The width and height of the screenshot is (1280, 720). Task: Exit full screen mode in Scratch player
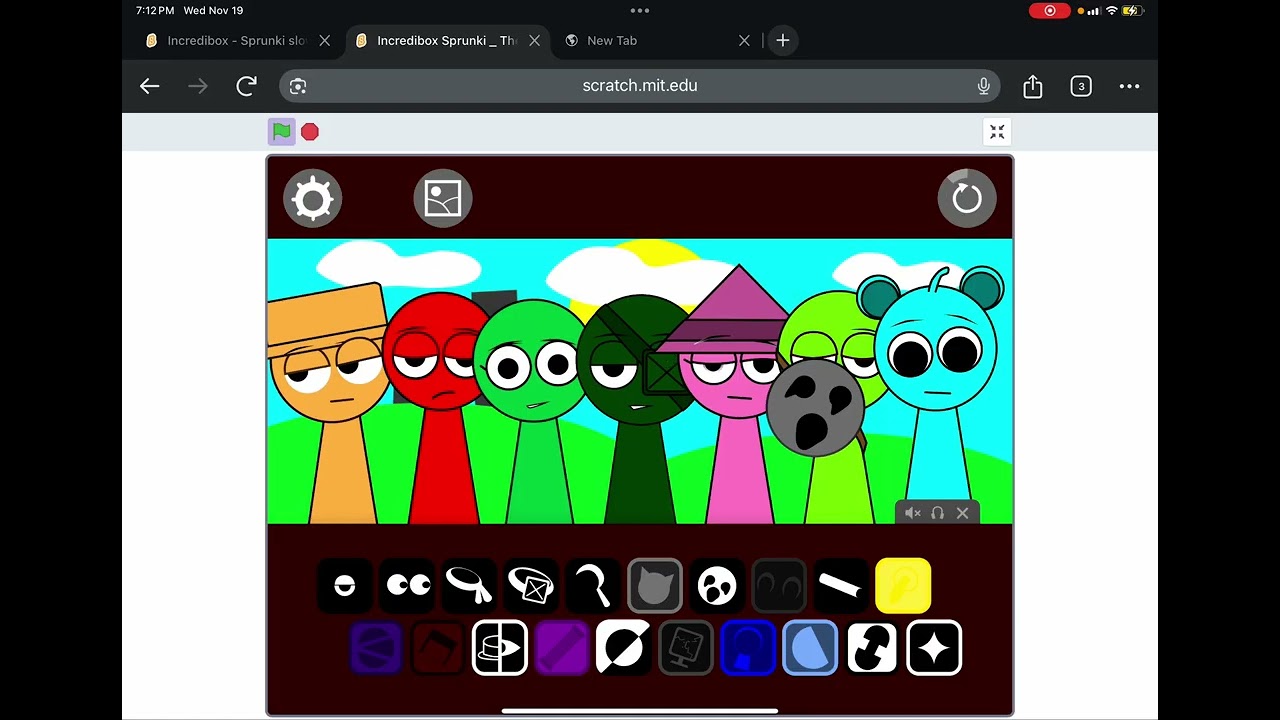pyautogui.click(x=997, y=132)
